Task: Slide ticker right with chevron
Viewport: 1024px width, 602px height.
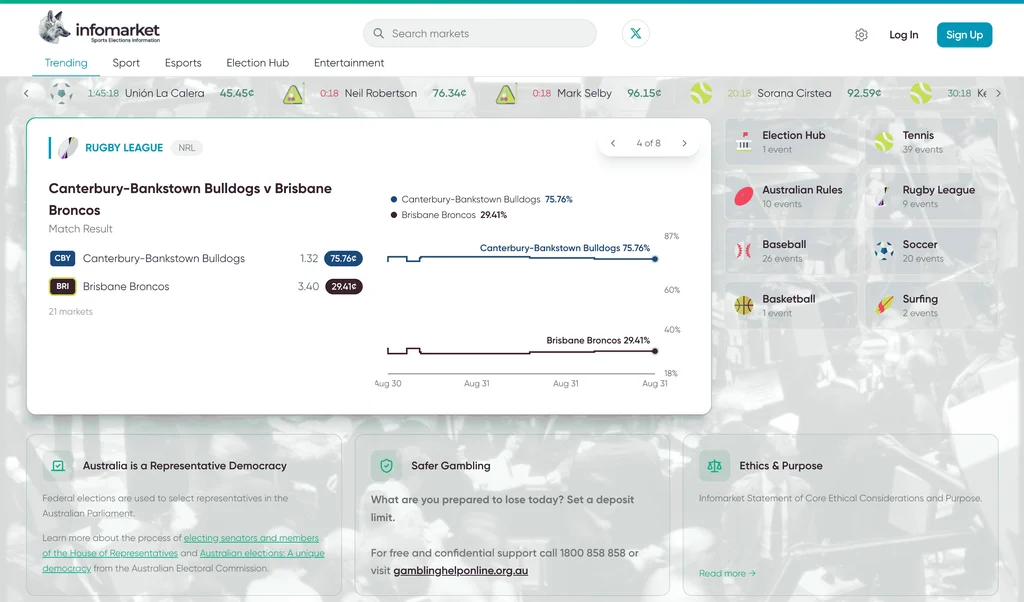Action: (x=998, y=93)
